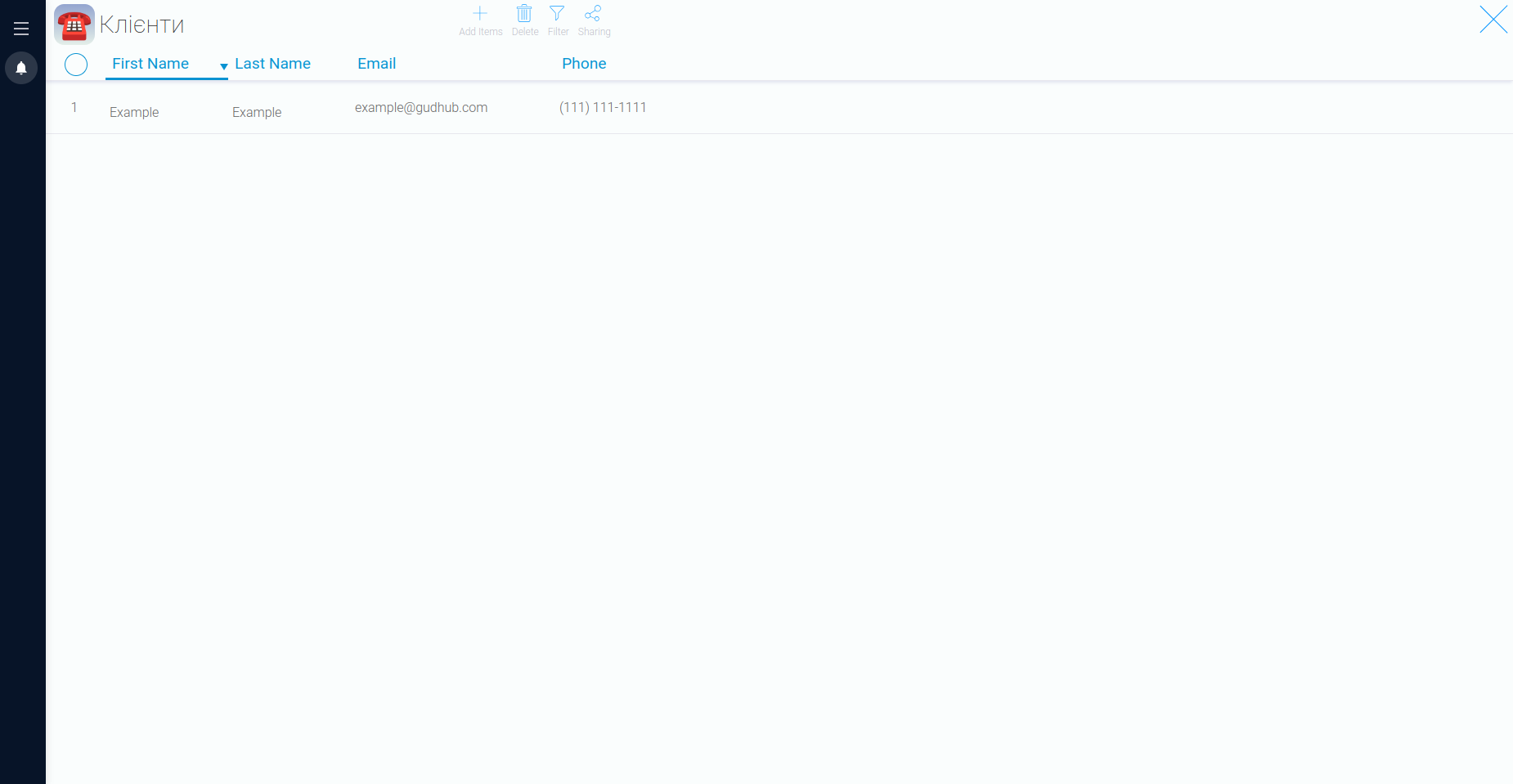Toggle the select-all circle checkbox

click(x=76, y=65)
